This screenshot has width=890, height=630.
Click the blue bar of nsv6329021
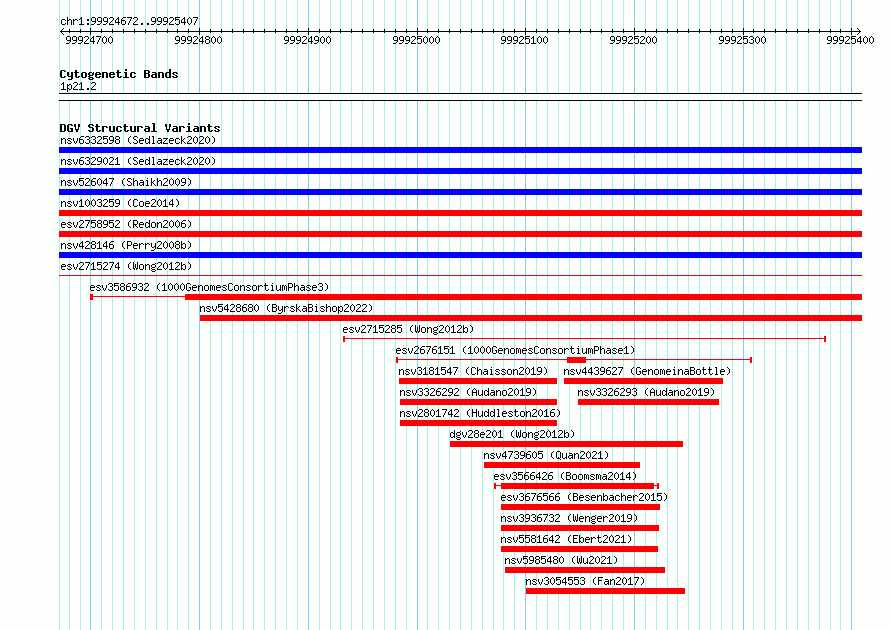[x=460, y=171]
